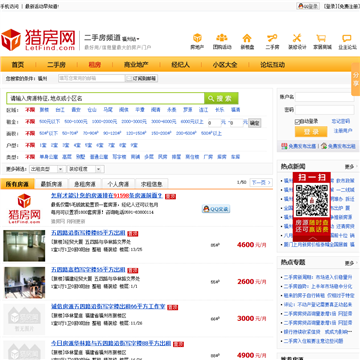Screen dimensions: 360x360
Task: Filter type by 单身公寓
Action: pyautogui.click(x=49, y=157)
